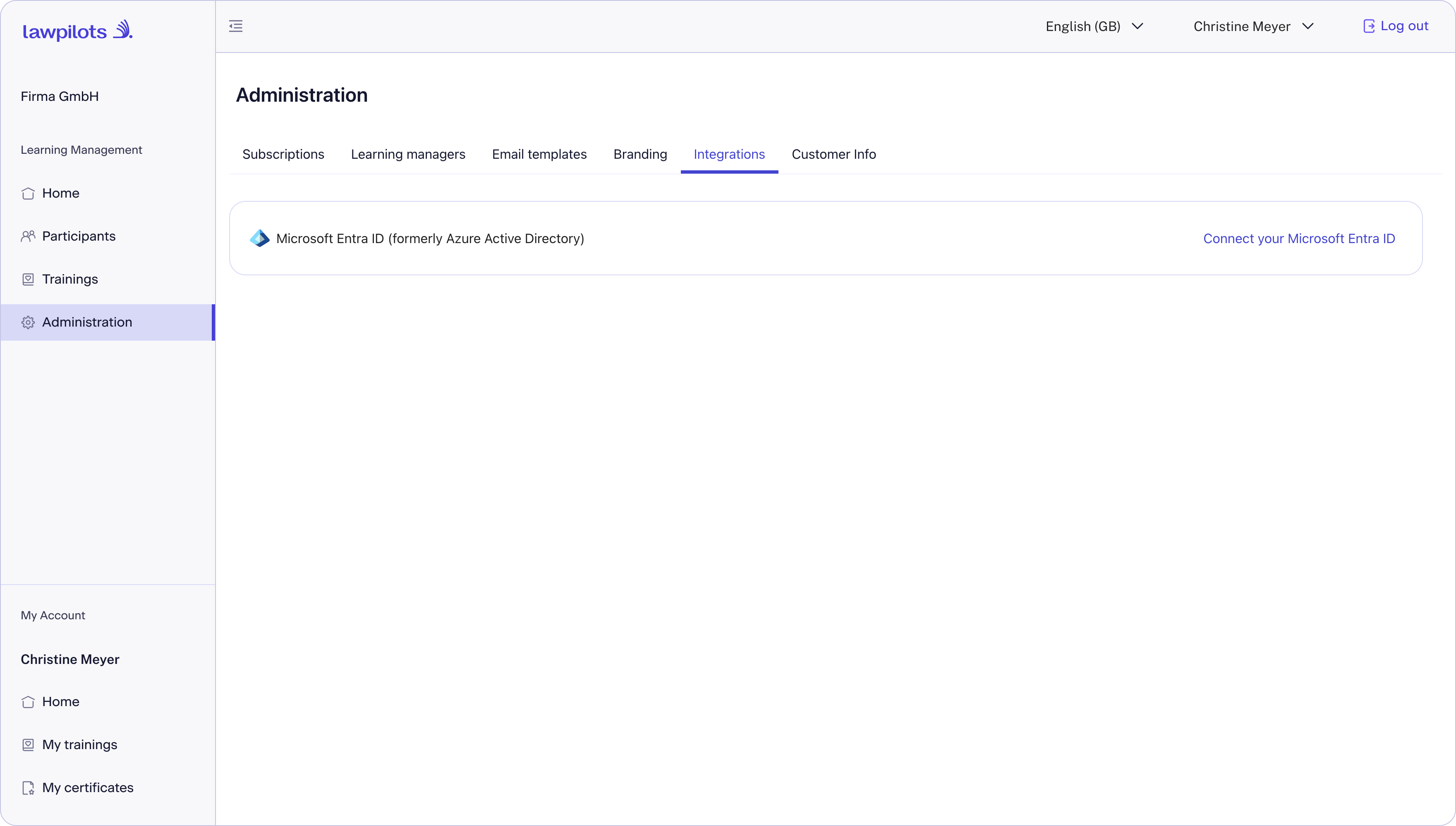Click the Log out text link

[1404, 26]
